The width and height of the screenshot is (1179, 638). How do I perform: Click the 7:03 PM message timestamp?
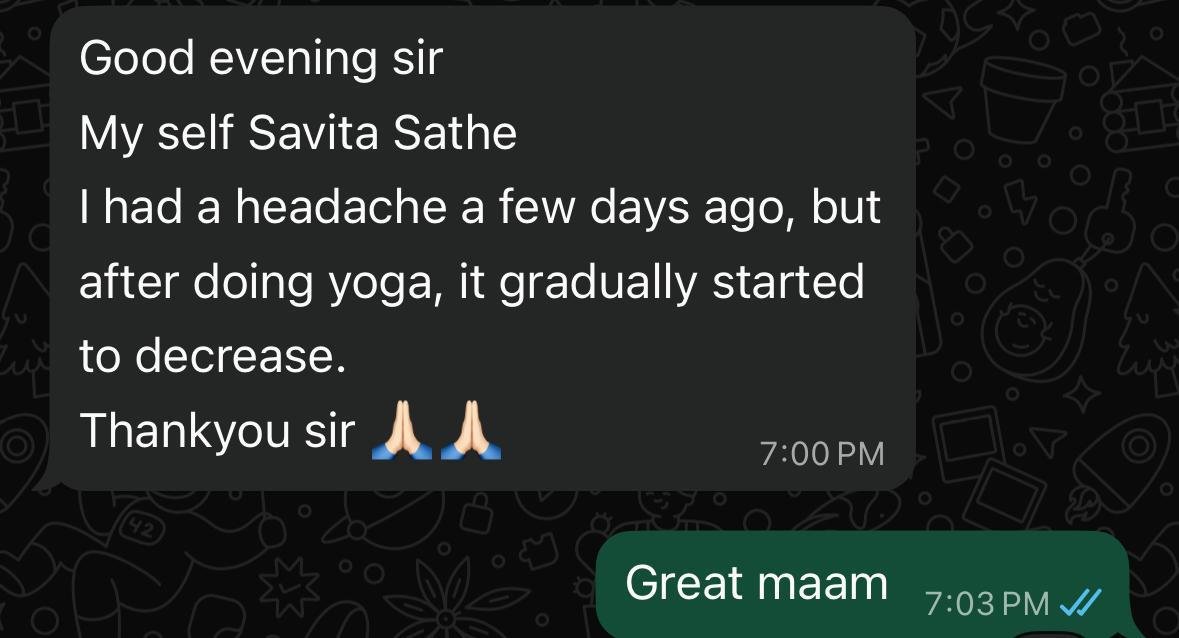(x=987, y=603)
